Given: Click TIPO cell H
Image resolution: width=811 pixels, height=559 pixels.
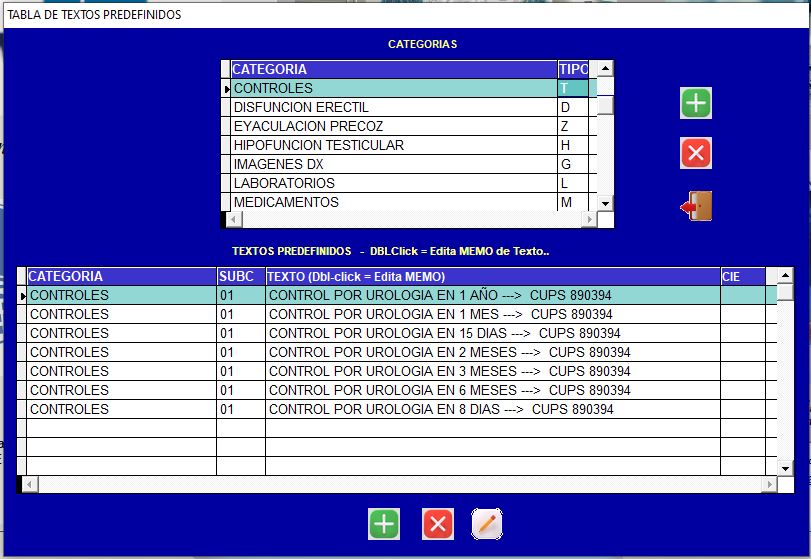Looking at the screenshot, I should point(573,145).
